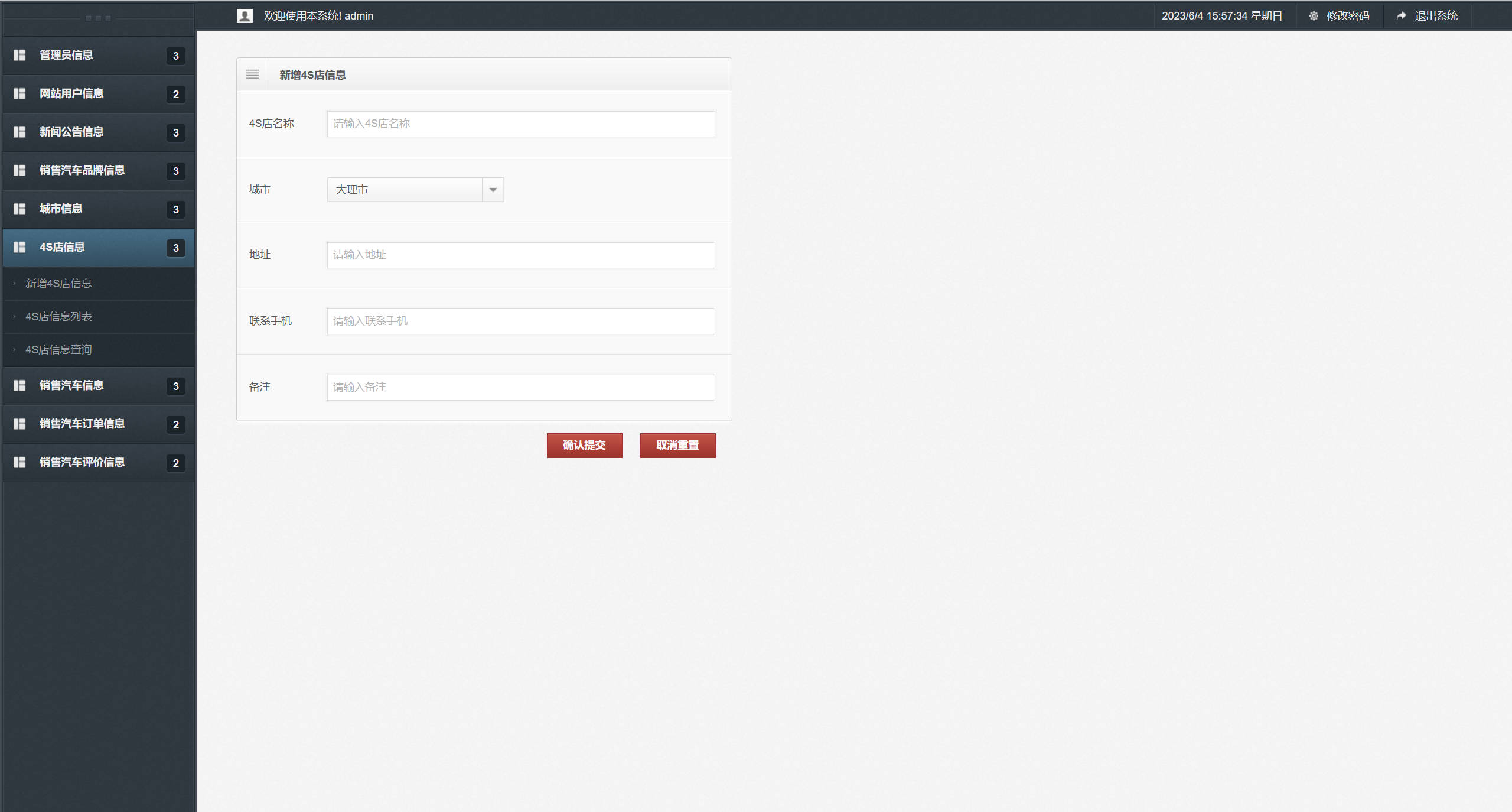Expand the 新闻公告信息 sidebar section
The width and height of the screenshot is (1512, 812).
tap(71, 132)
